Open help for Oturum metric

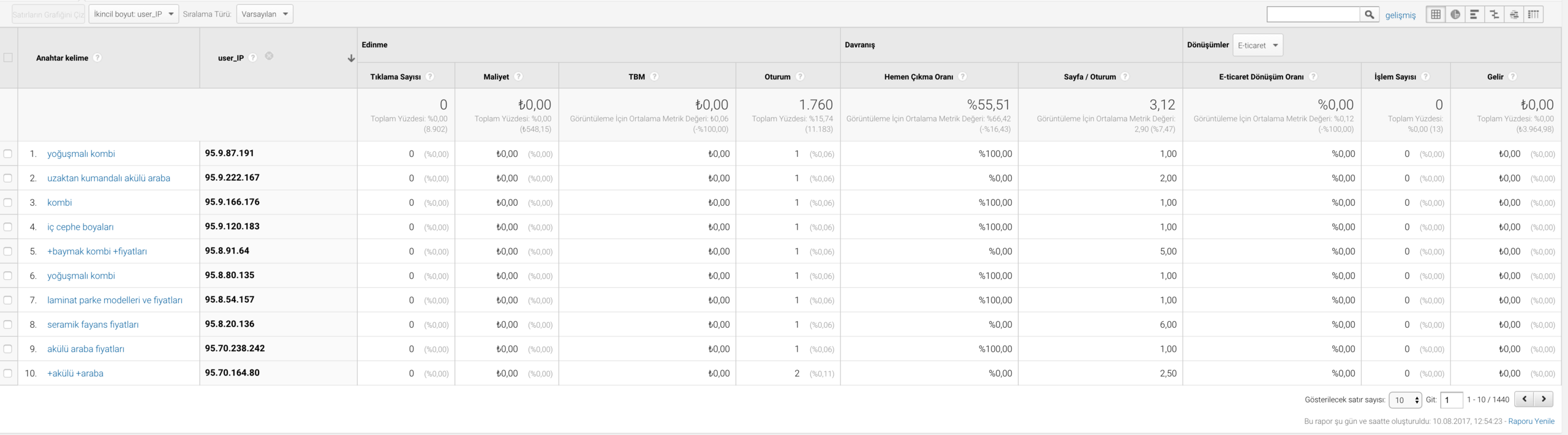click(800, 77)
